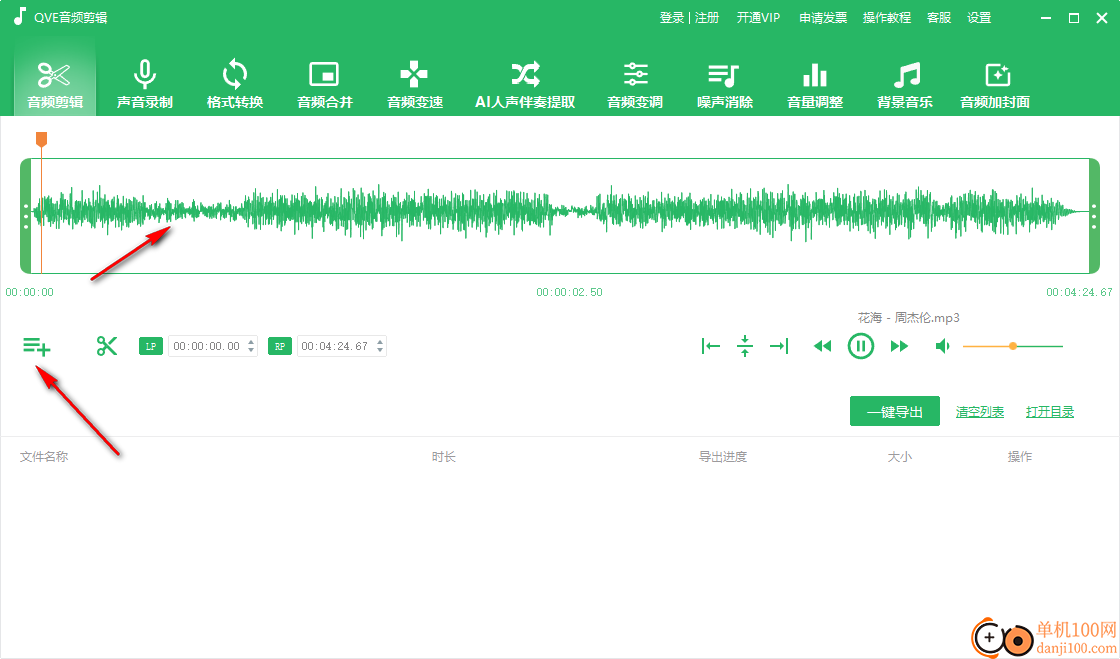Open the 音量调整 volume adjust tool
Screen dimensions: 1120x659
tap(815, 84)
